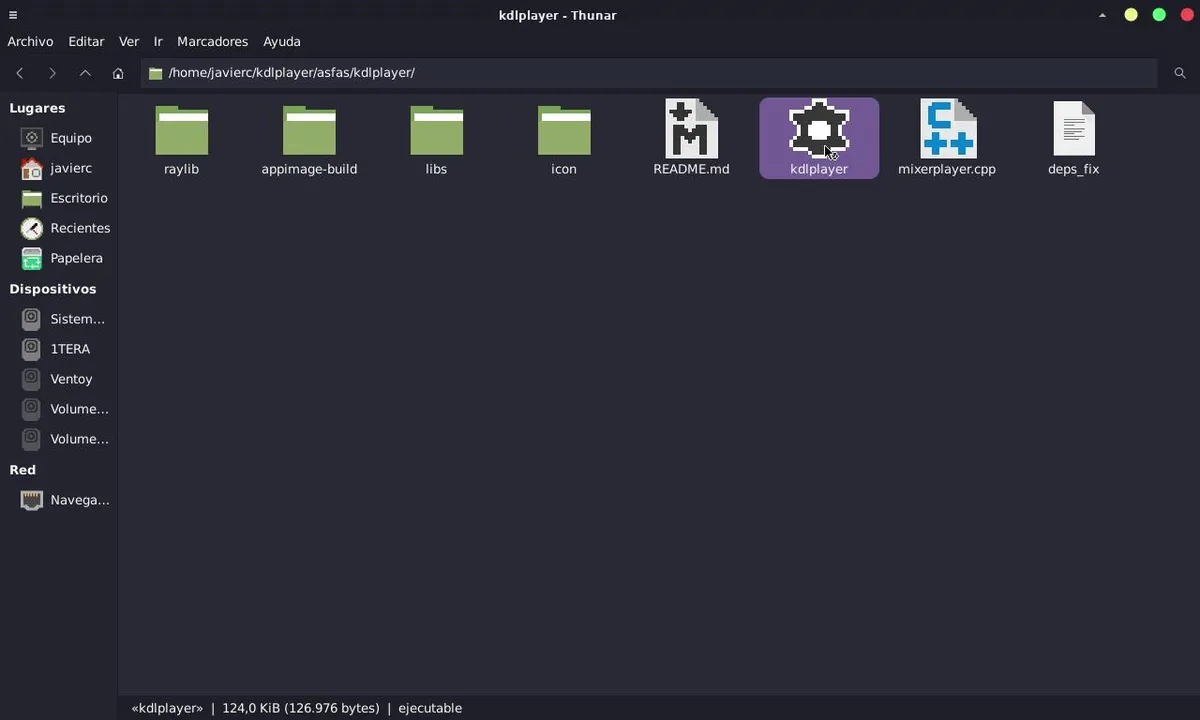Image resolution: width=1200 pixels, height=720 pixels.
Task: Open the Marcadores menu
Action: tap(212, 41)
